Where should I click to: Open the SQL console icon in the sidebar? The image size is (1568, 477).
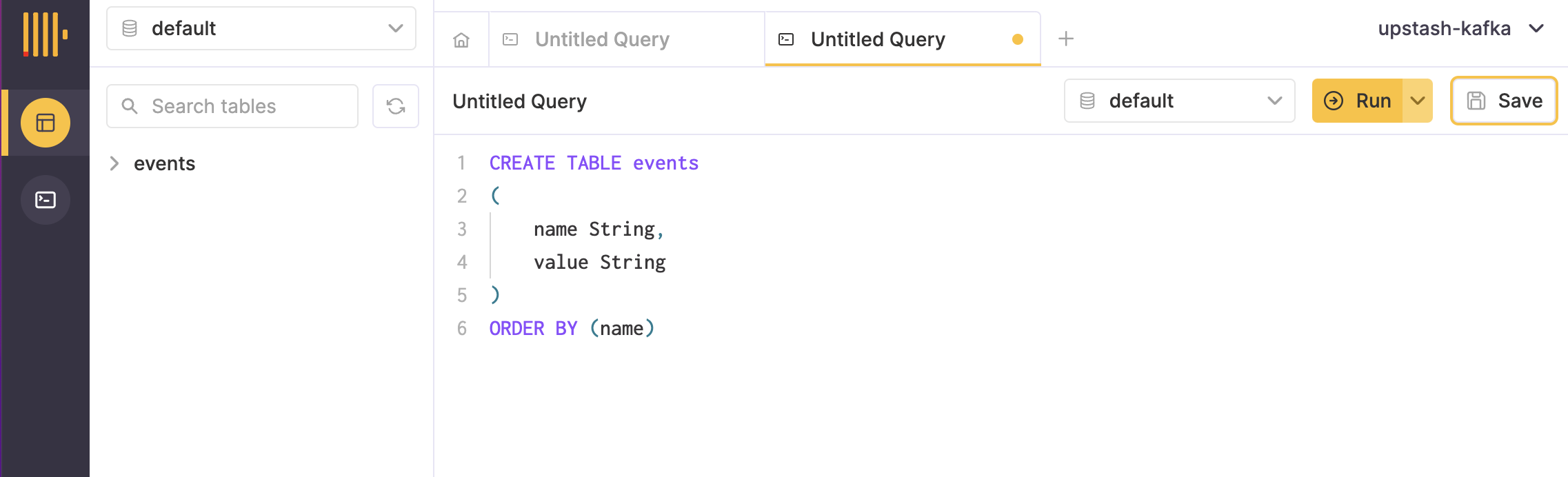pyautogui.click(x=46, y=200)
